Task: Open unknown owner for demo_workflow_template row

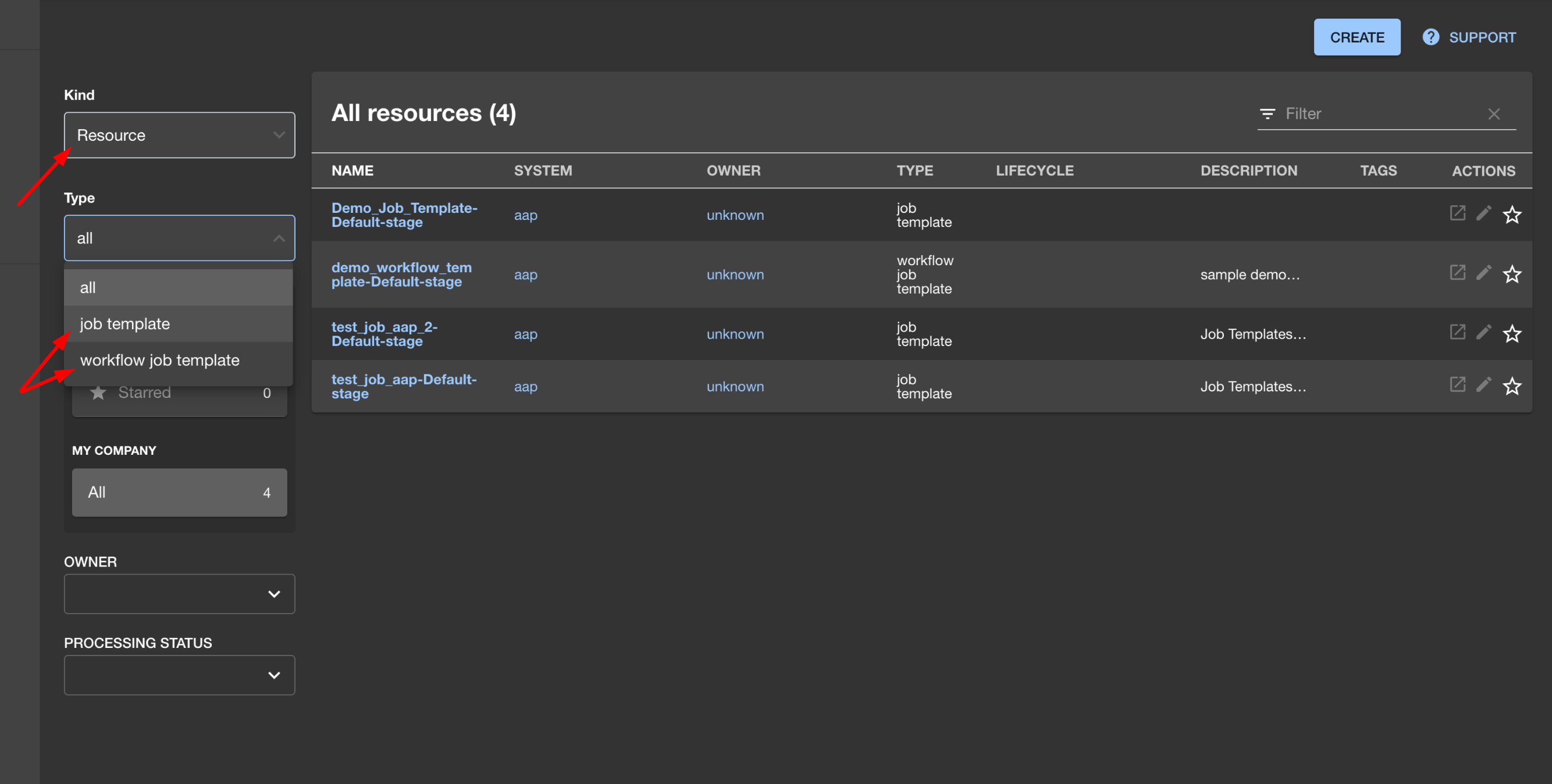Action: point(735,275)
